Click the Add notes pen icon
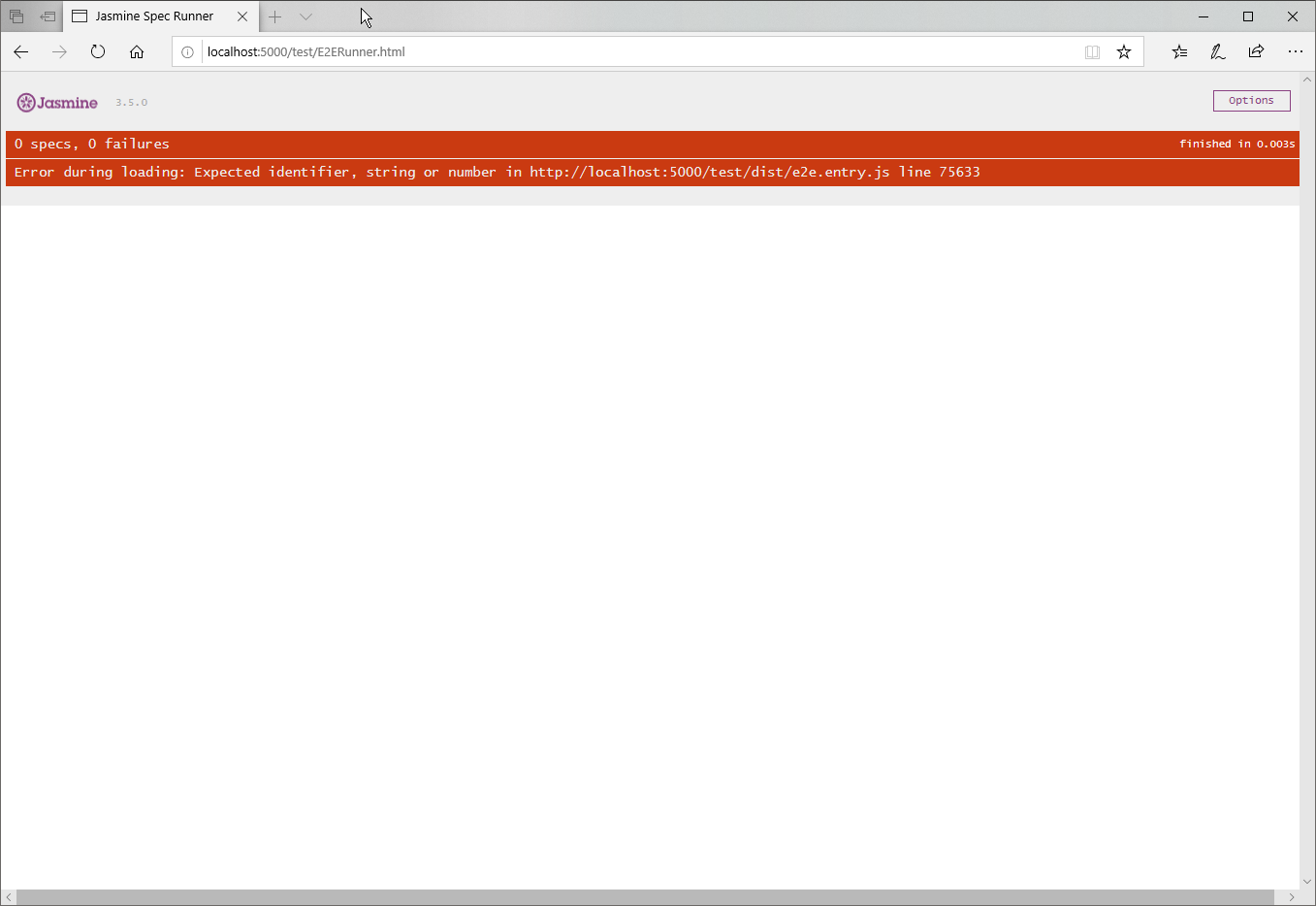This screenshot has width=1316, height=906. (1218, 52)
